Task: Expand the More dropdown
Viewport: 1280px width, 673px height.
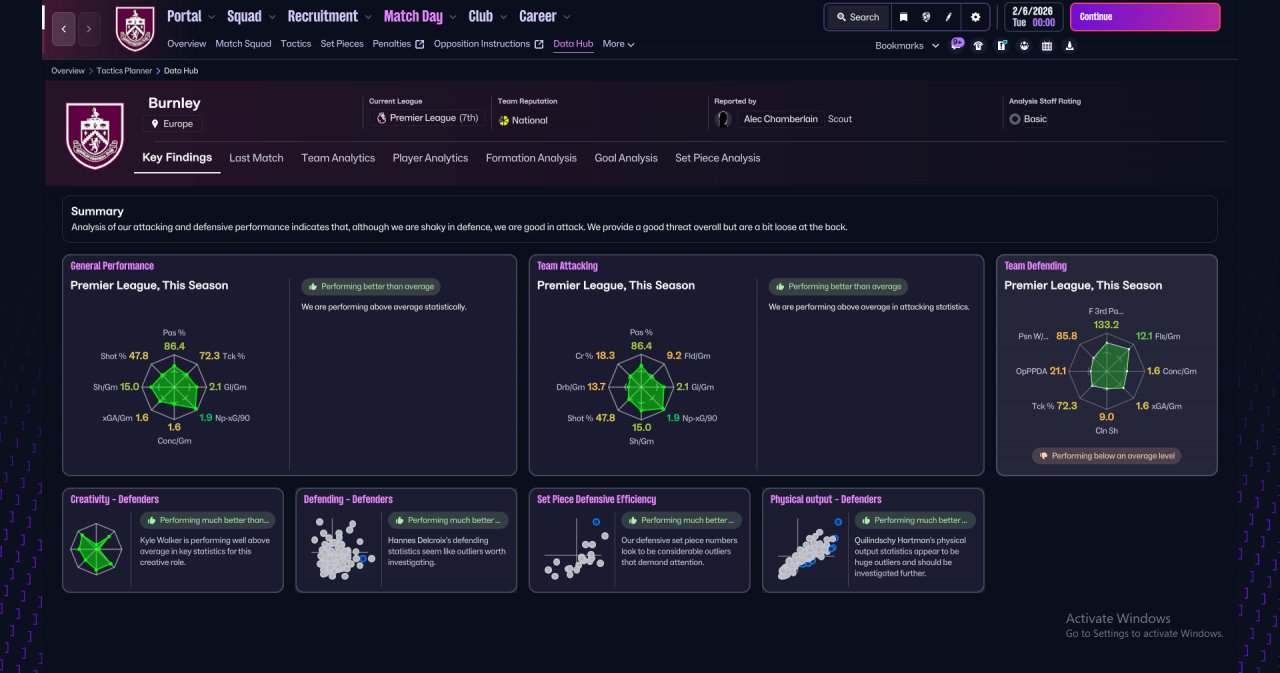Action: coord(618,44)
